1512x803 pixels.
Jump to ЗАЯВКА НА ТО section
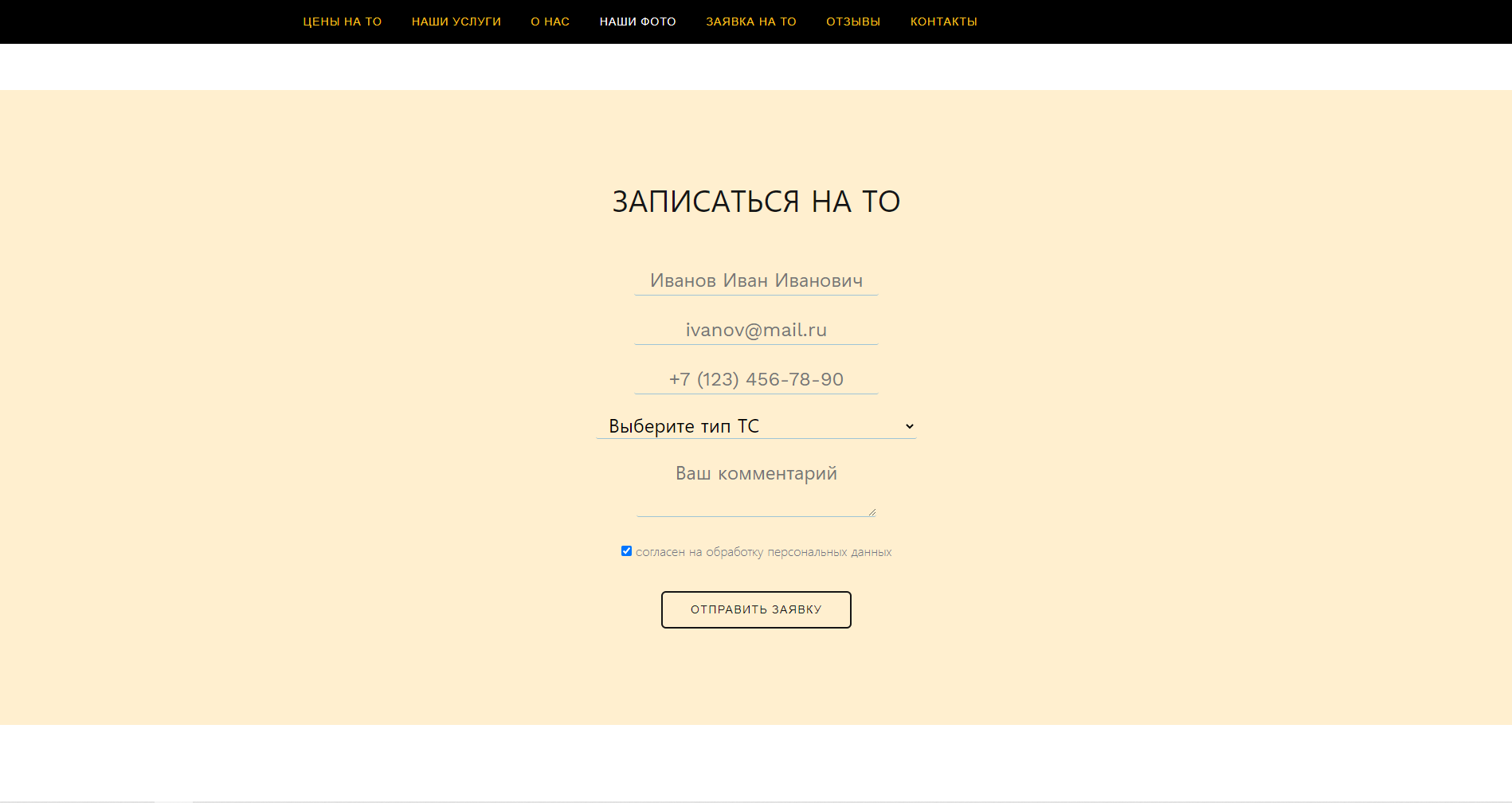click(x=750, y=22)
